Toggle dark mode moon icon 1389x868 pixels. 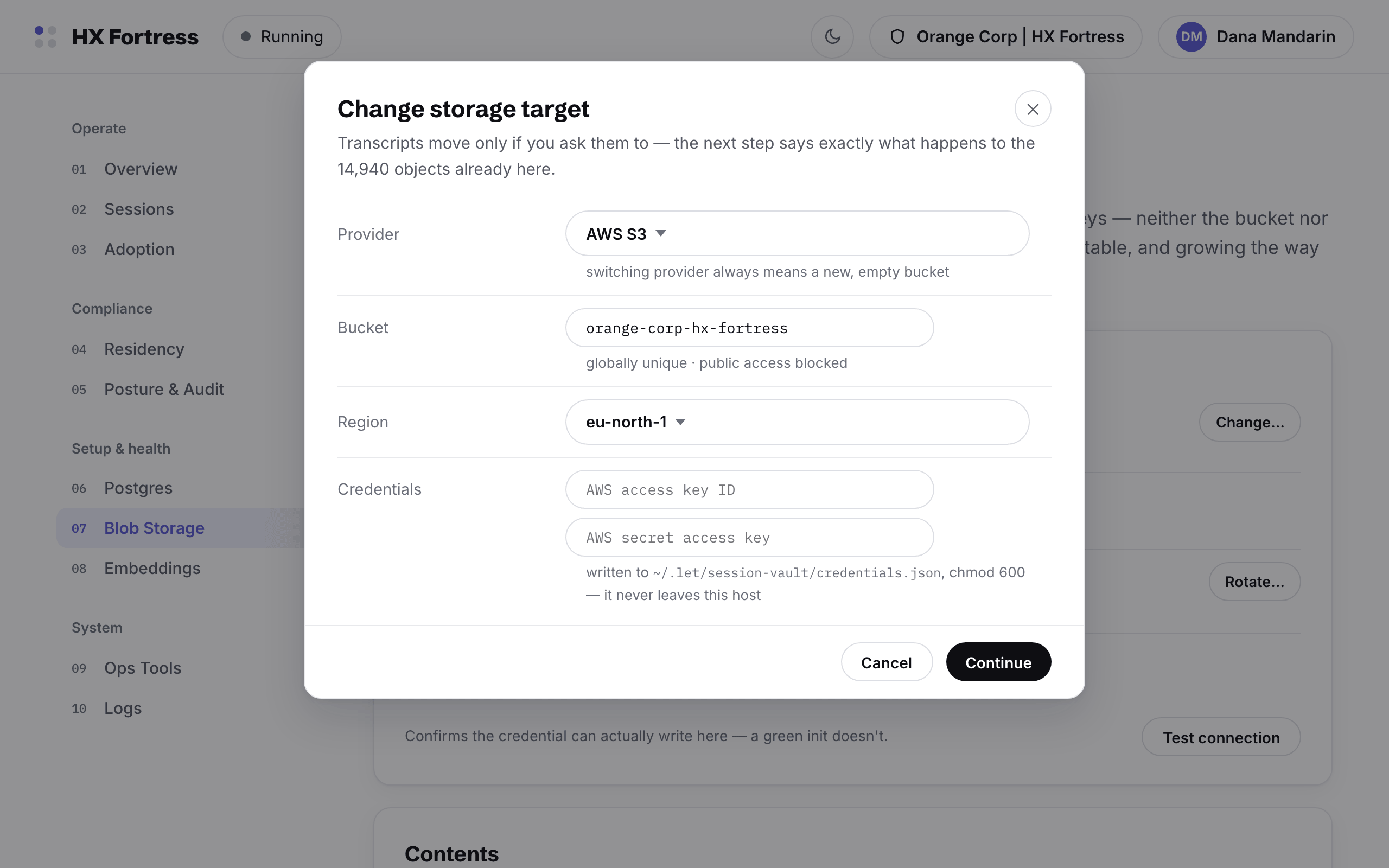832,37
